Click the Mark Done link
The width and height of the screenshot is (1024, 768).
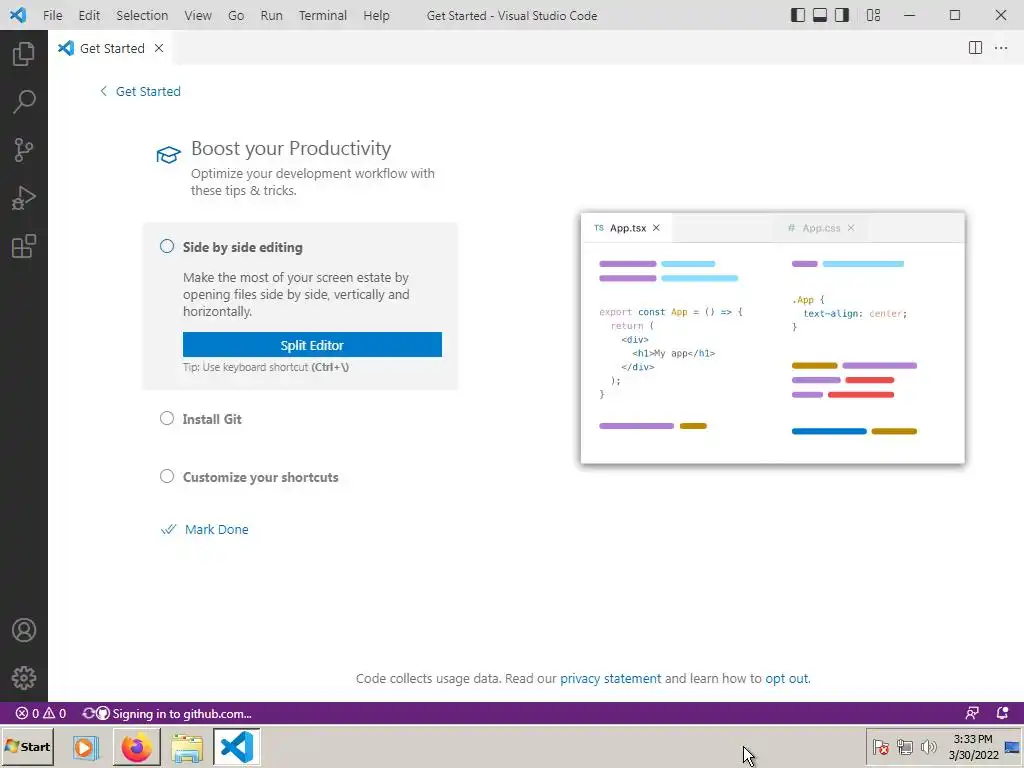pos(216,530)
